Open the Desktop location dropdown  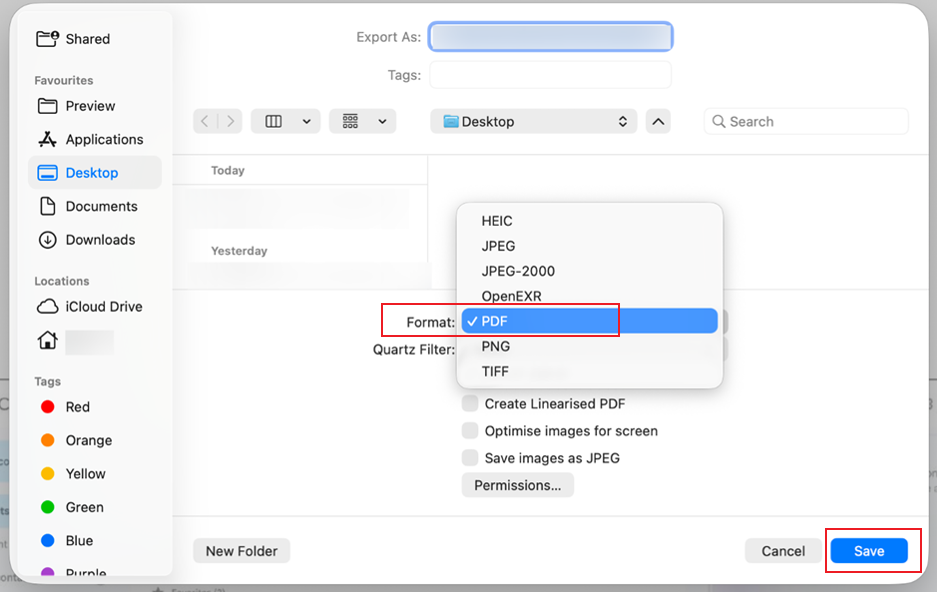[533, 121]
